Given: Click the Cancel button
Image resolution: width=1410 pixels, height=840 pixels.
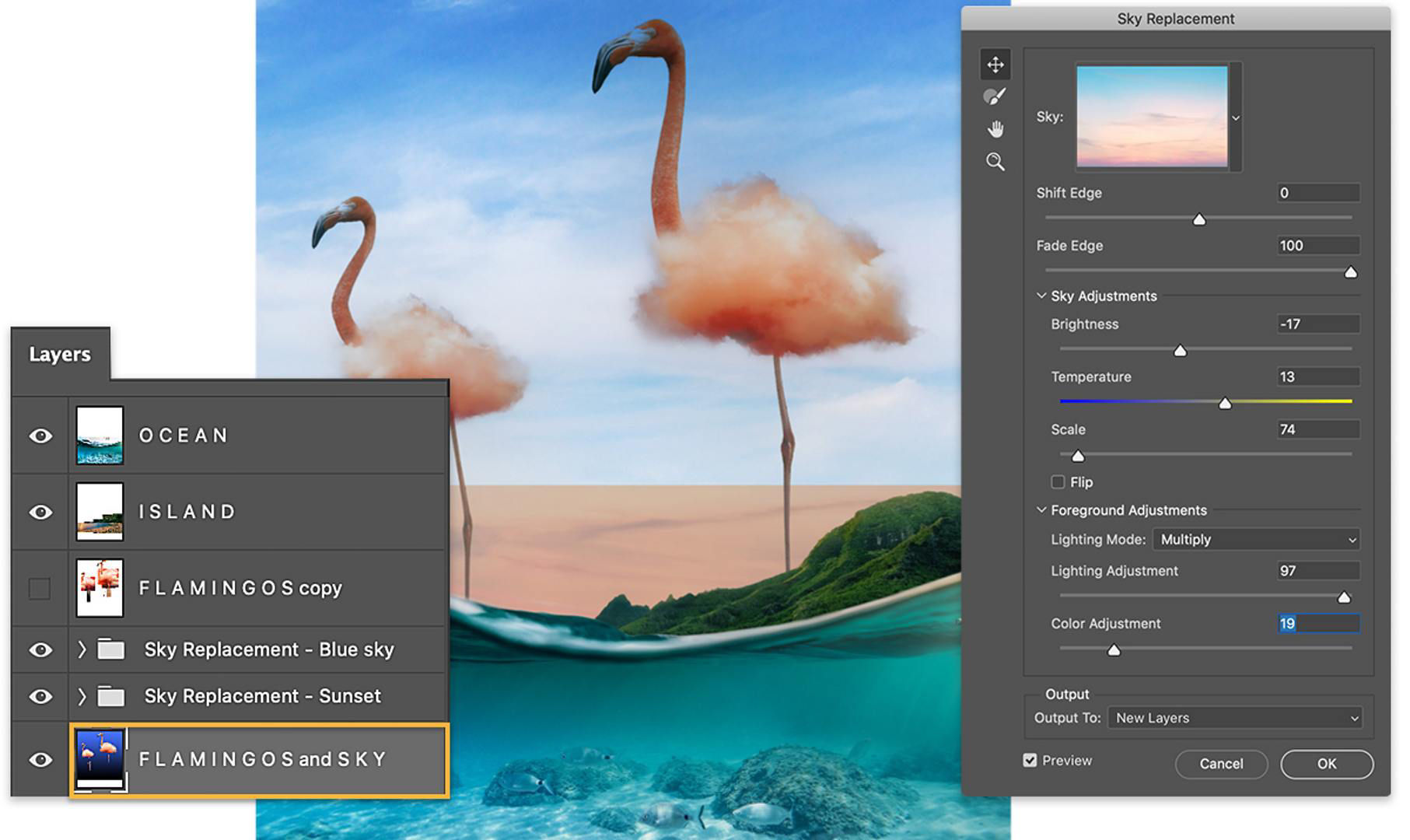Looking at the screenshot, I should tap(1221, 764).
